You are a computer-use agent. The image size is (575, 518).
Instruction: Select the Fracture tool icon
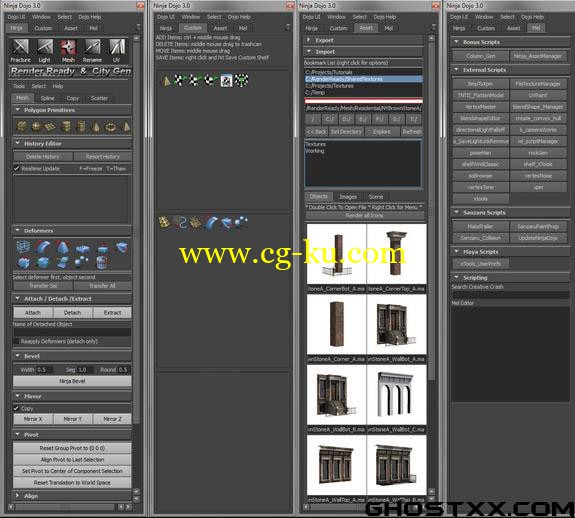tap(21, 47)
